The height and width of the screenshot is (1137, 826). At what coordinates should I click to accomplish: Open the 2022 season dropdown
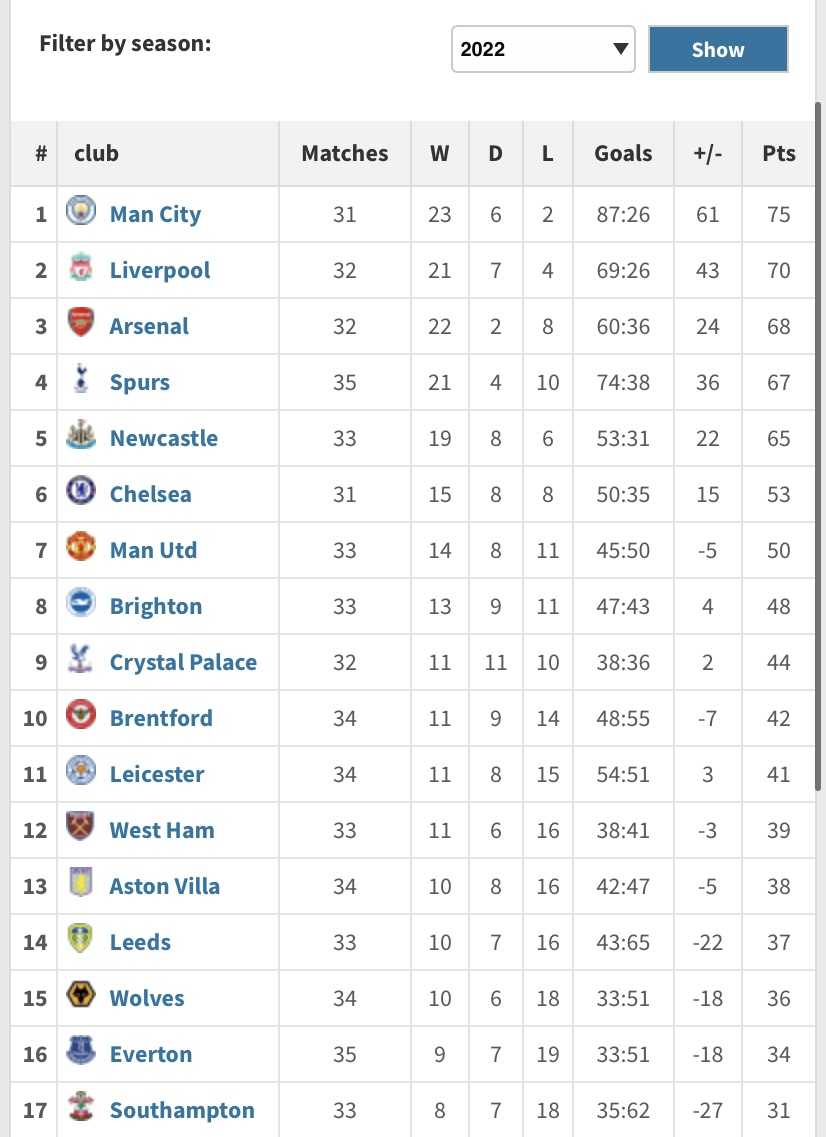tap(543, 49)
